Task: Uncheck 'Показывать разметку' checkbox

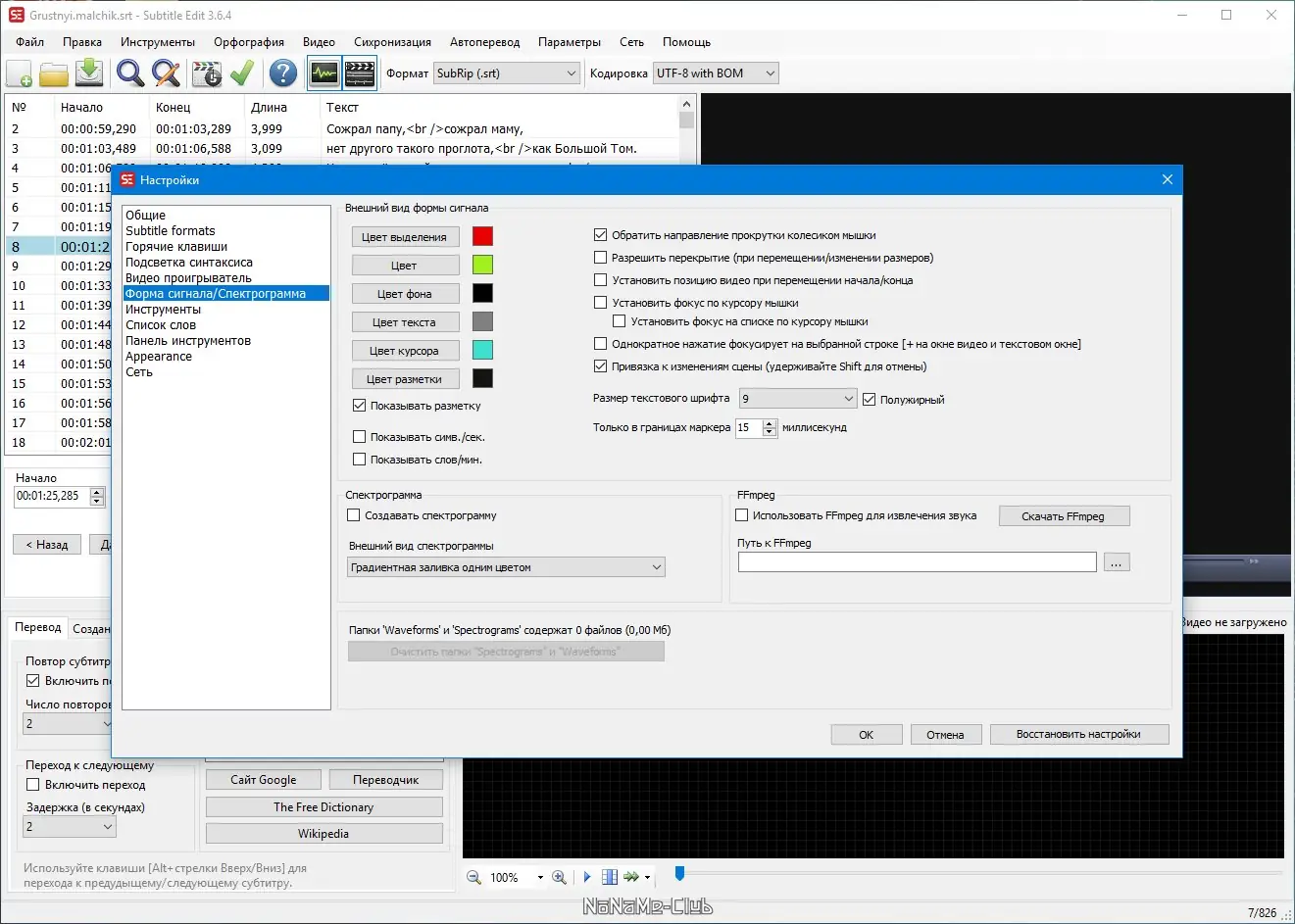Action: pos(359,406)
